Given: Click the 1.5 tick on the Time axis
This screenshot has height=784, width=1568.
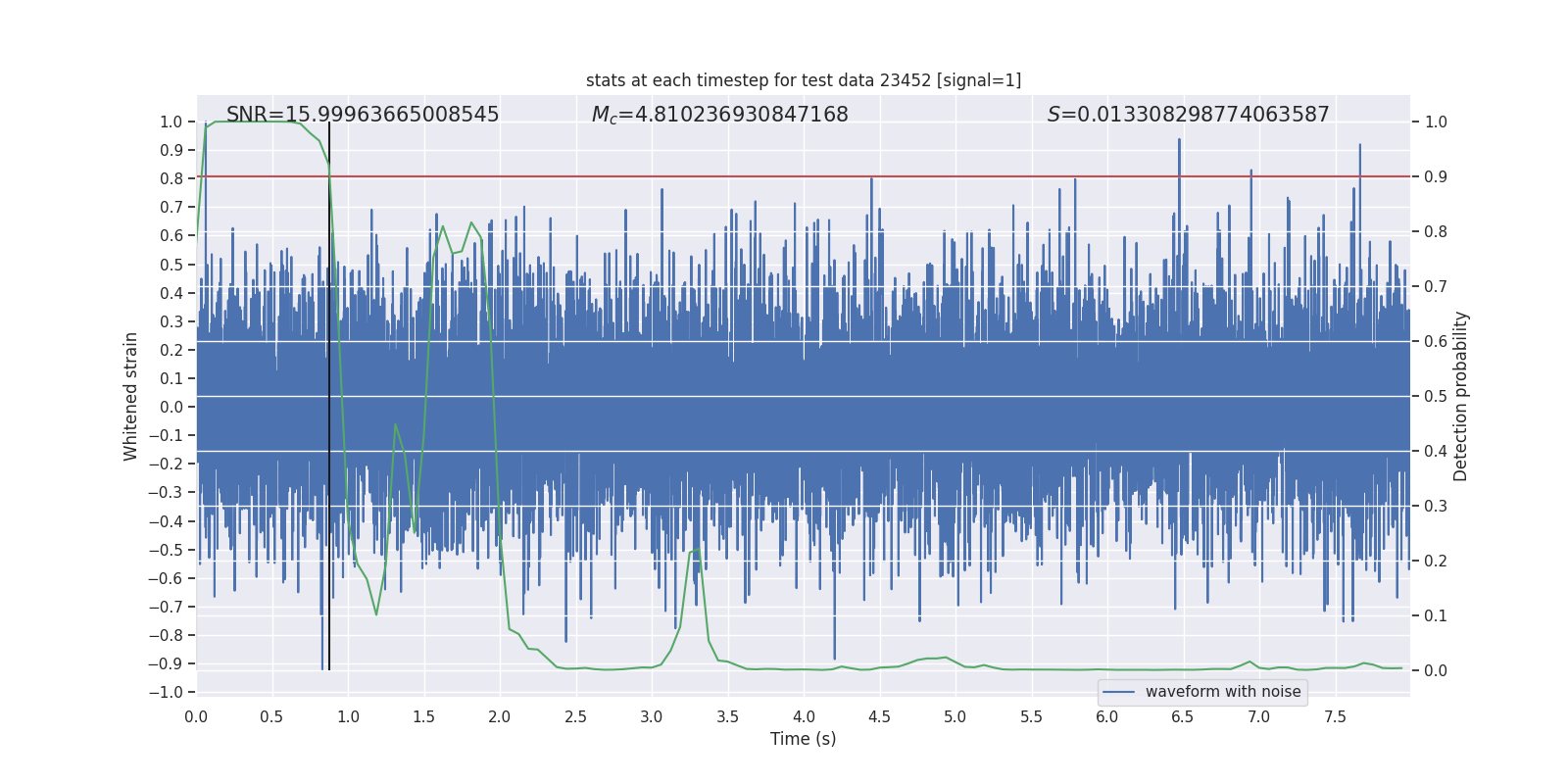Looking at the screenshot, I should (424, 716).
